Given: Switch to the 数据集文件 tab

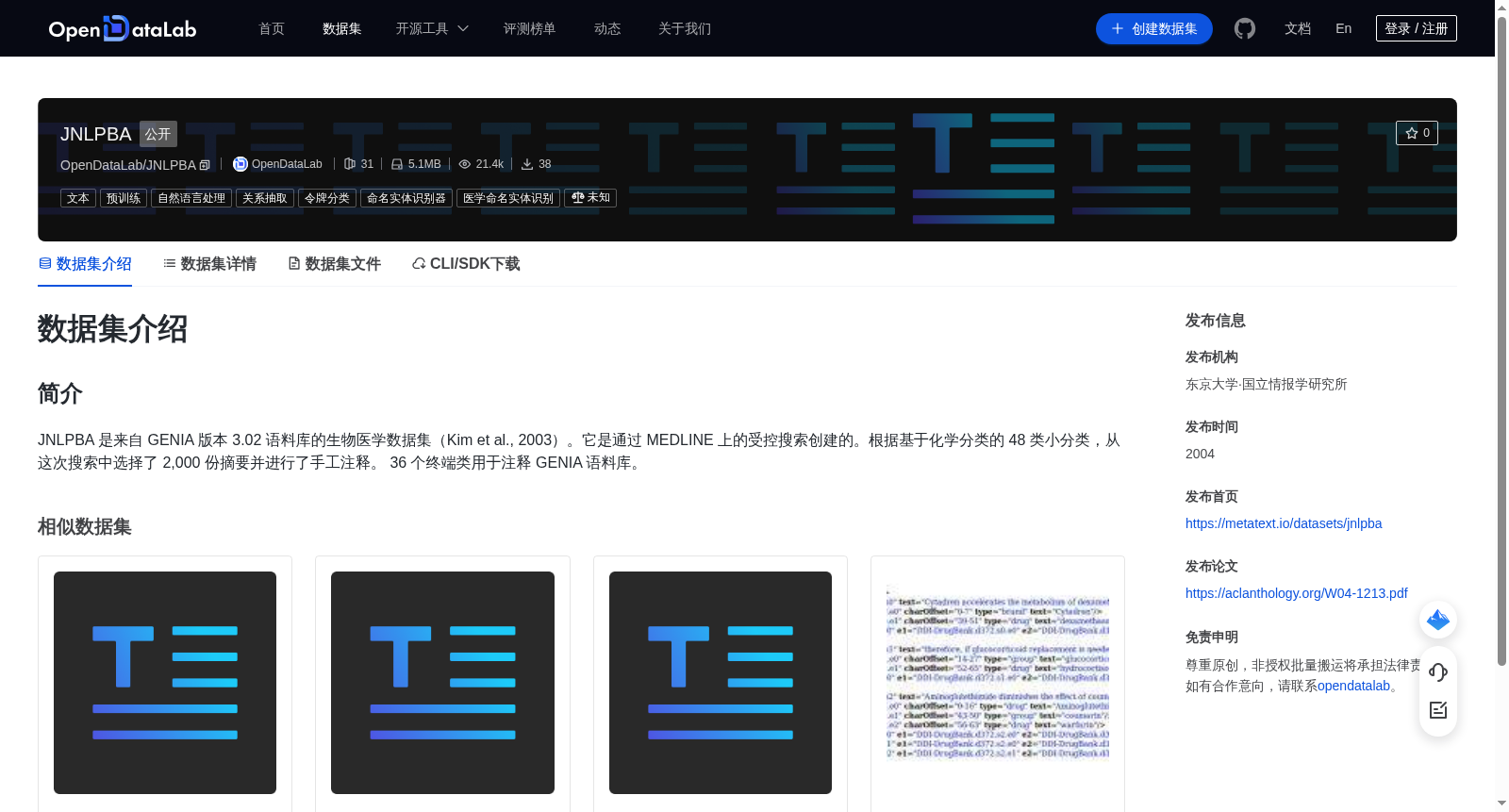Looking at the screenshot, I should pos(334,264).
